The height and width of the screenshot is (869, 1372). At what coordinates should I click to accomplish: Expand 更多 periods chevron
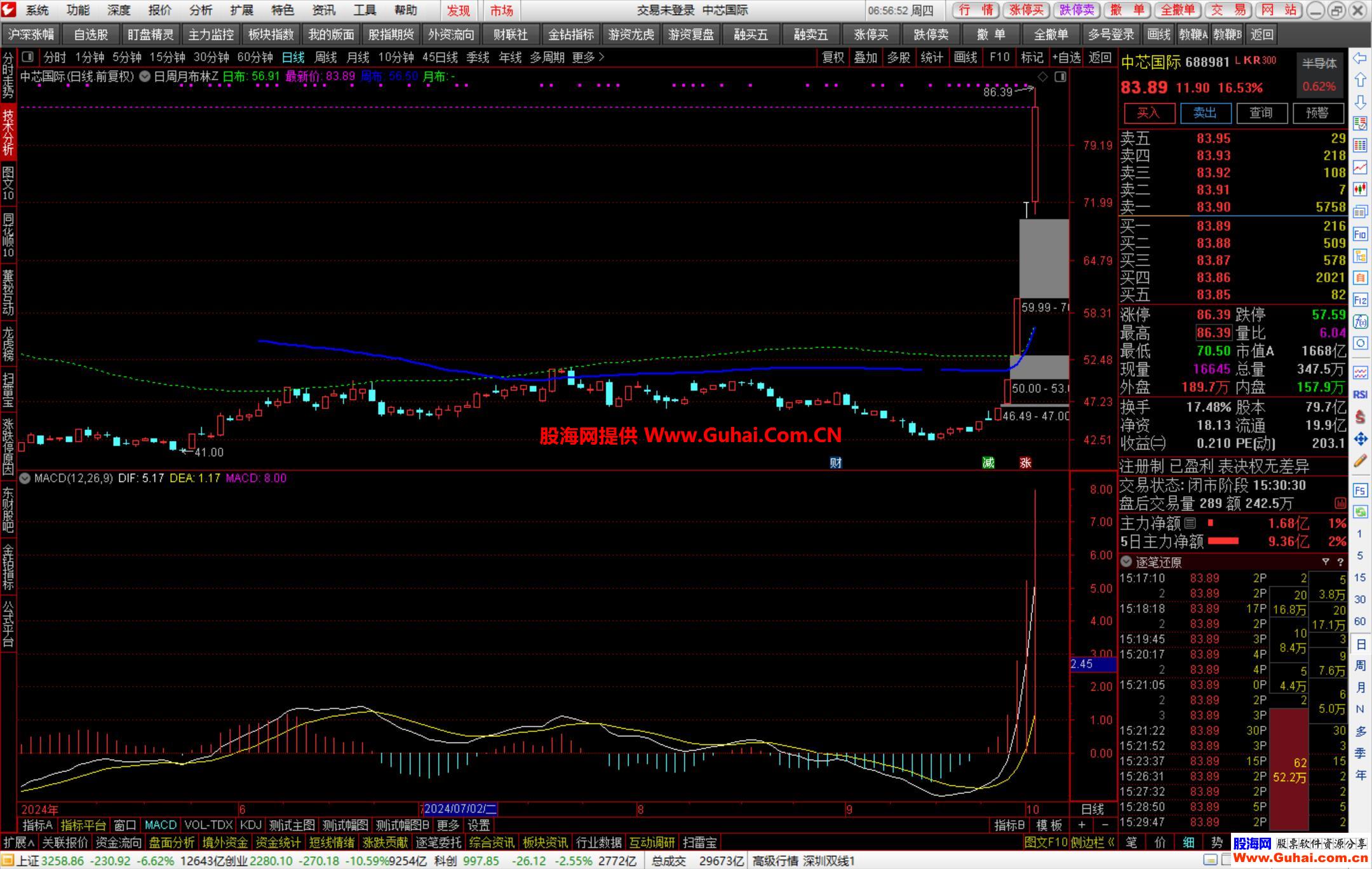tap(588, 58)
